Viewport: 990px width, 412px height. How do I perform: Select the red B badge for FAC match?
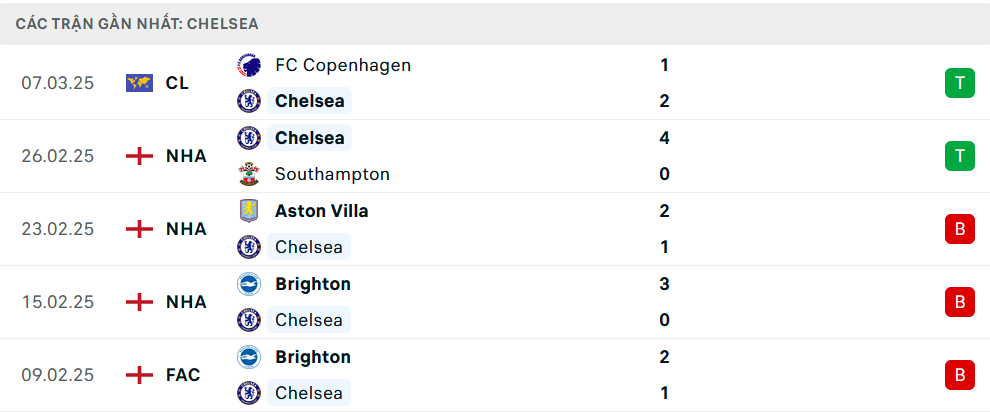(959, 375)
